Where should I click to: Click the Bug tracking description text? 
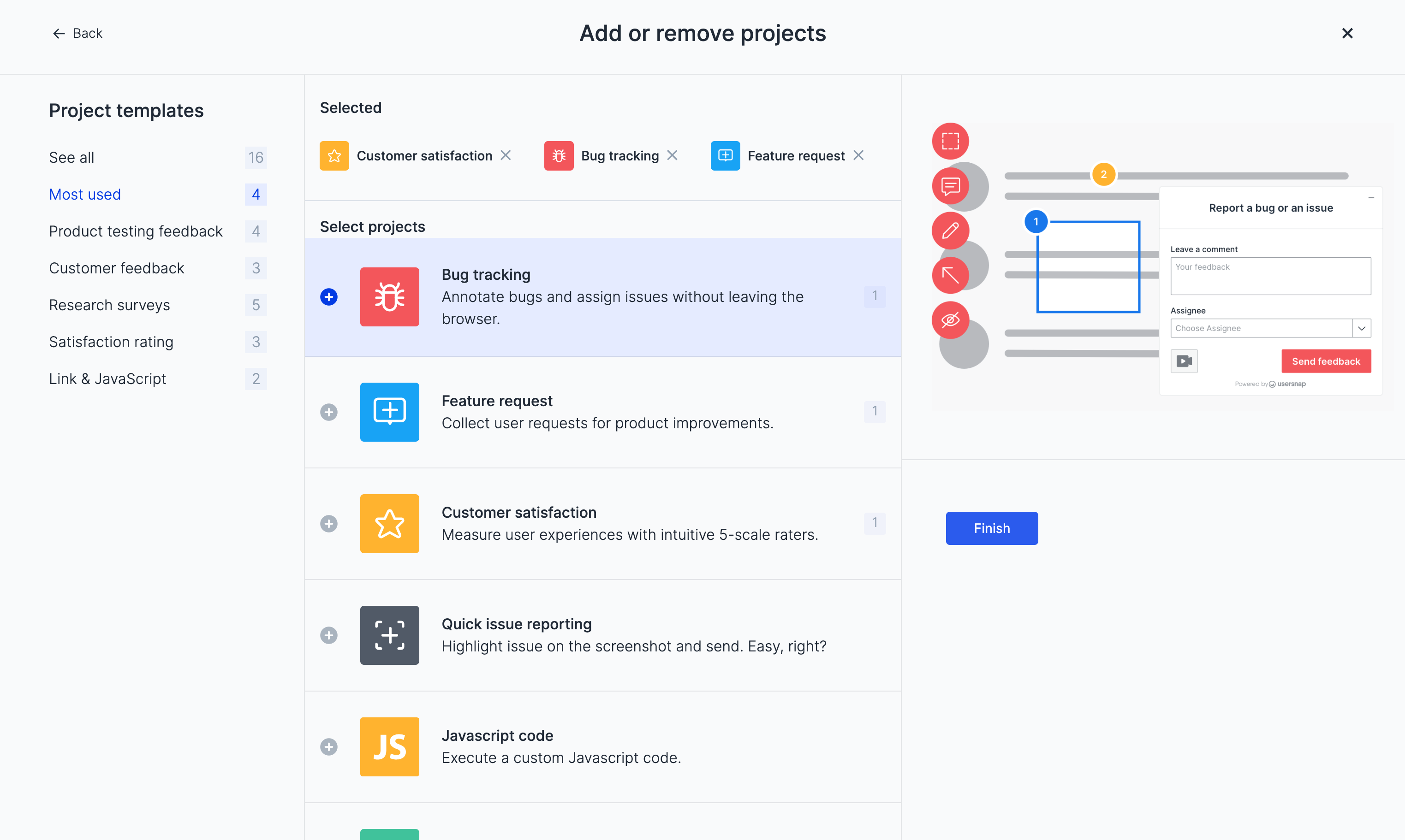click(x=622, y=308)
